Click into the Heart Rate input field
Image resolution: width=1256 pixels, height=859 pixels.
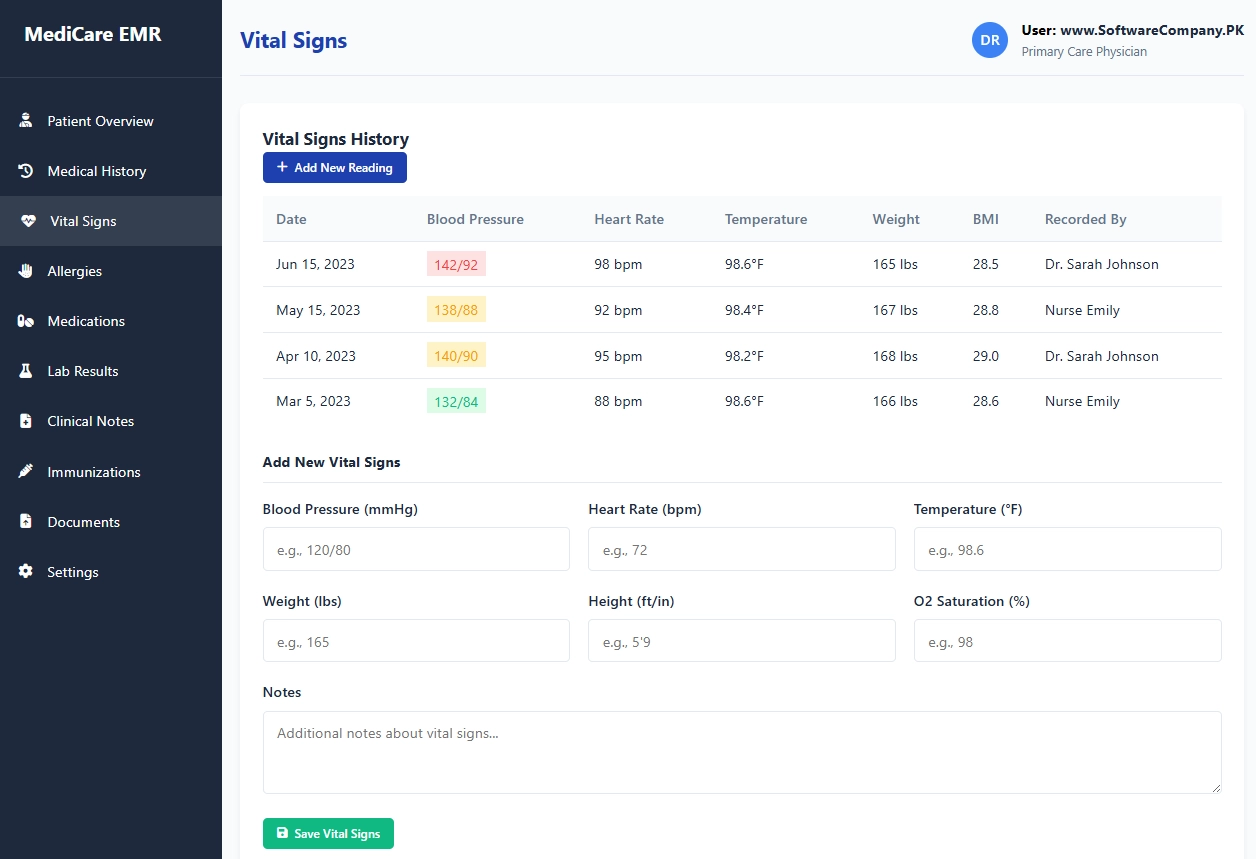pos(741,549)
